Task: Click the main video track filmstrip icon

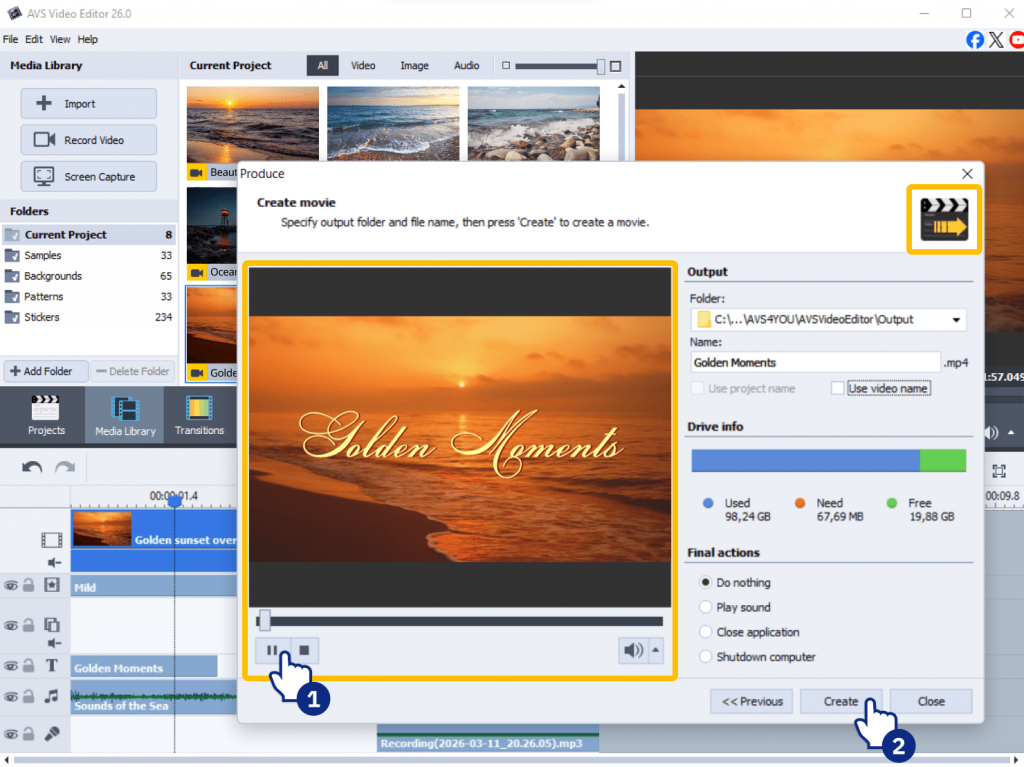Action: click(x=52, y=540)
